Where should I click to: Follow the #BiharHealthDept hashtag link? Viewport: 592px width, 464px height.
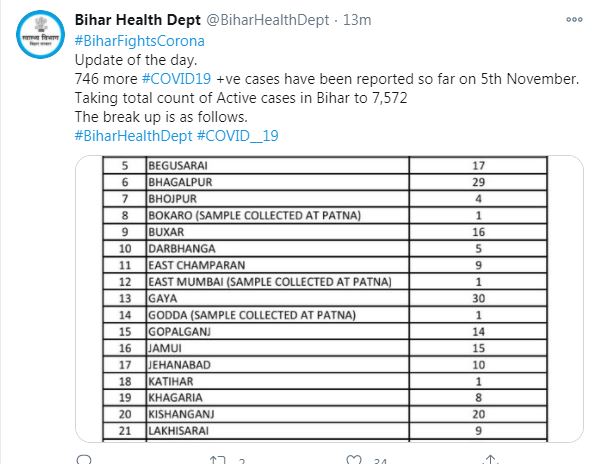click(134, 135)
